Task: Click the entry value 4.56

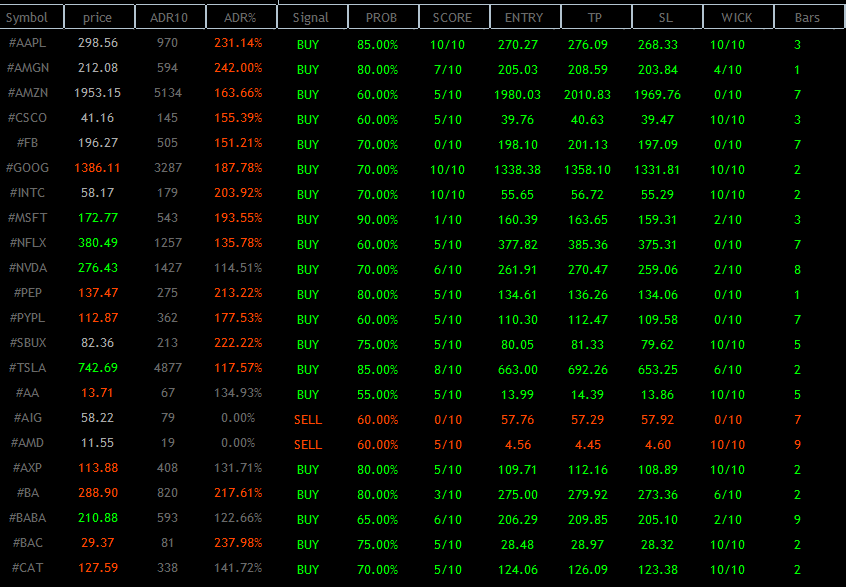Action: [518, 445]
